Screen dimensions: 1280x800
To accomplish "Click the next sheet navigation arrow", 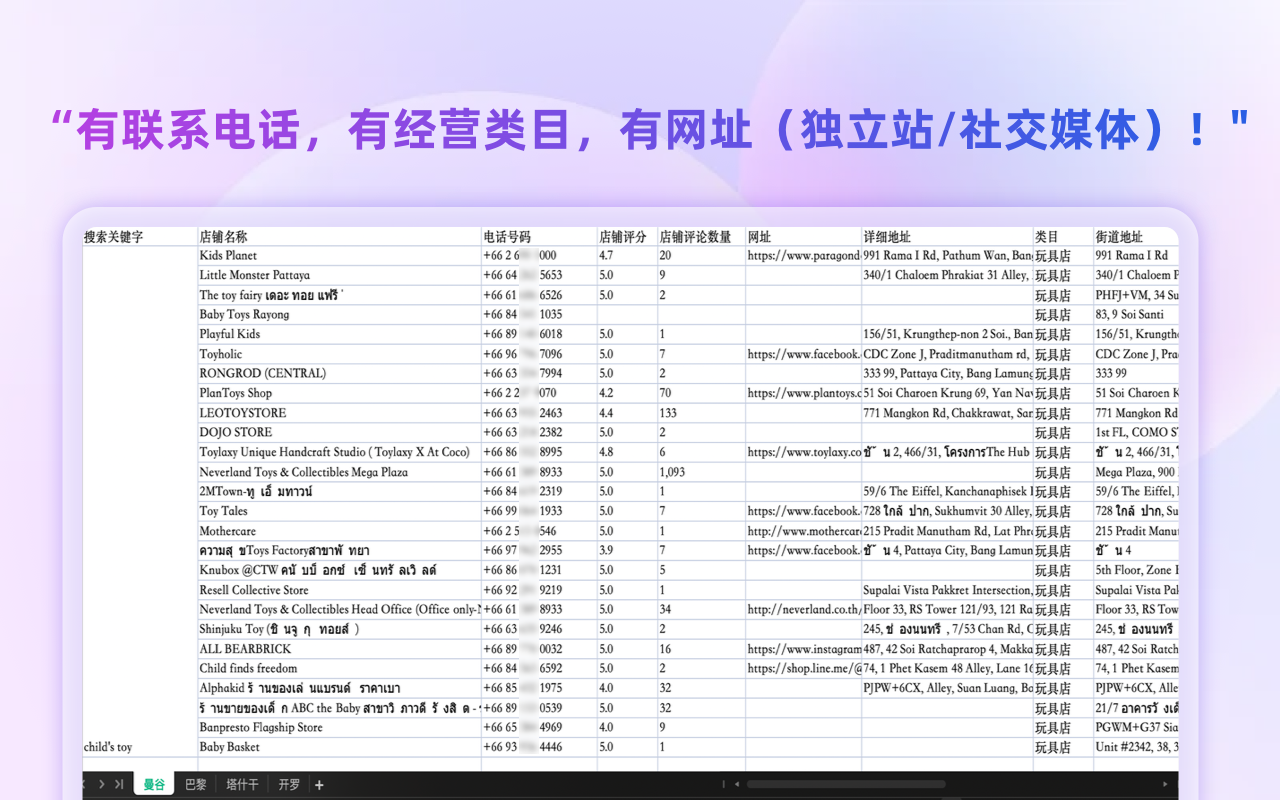I will pyautogui.click(x=100, y=784).
